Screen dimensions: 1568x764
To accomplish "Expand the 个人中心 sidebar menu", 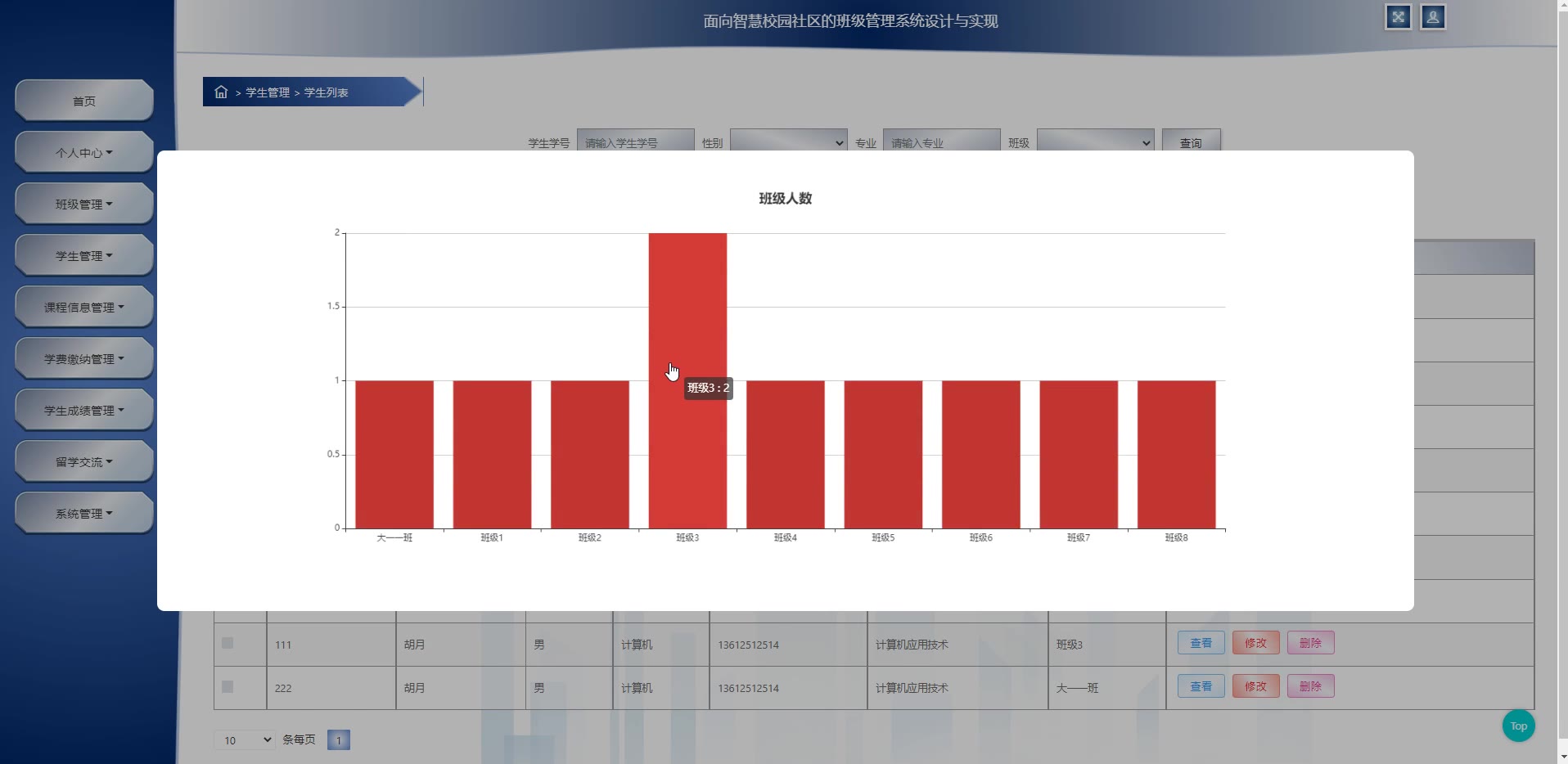I will click(x=84, y=152).
